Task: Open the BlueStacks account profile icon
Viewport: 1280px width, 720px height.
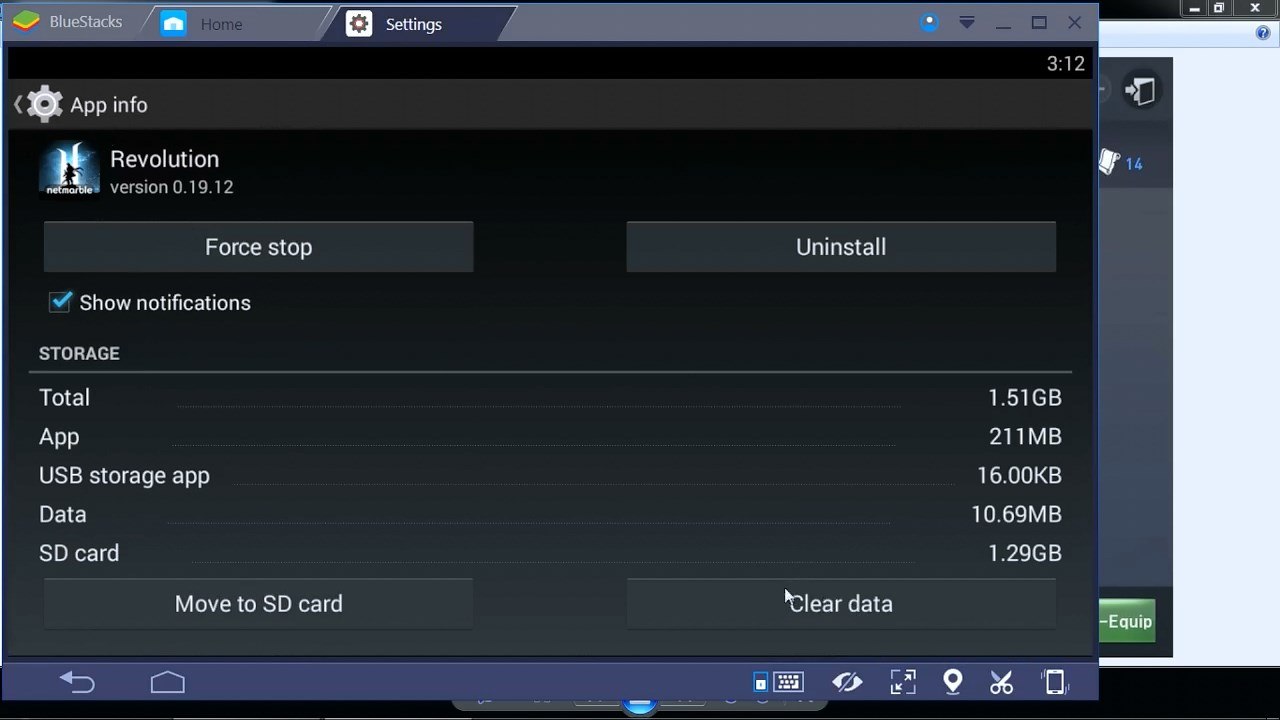Action: [930, 22]
